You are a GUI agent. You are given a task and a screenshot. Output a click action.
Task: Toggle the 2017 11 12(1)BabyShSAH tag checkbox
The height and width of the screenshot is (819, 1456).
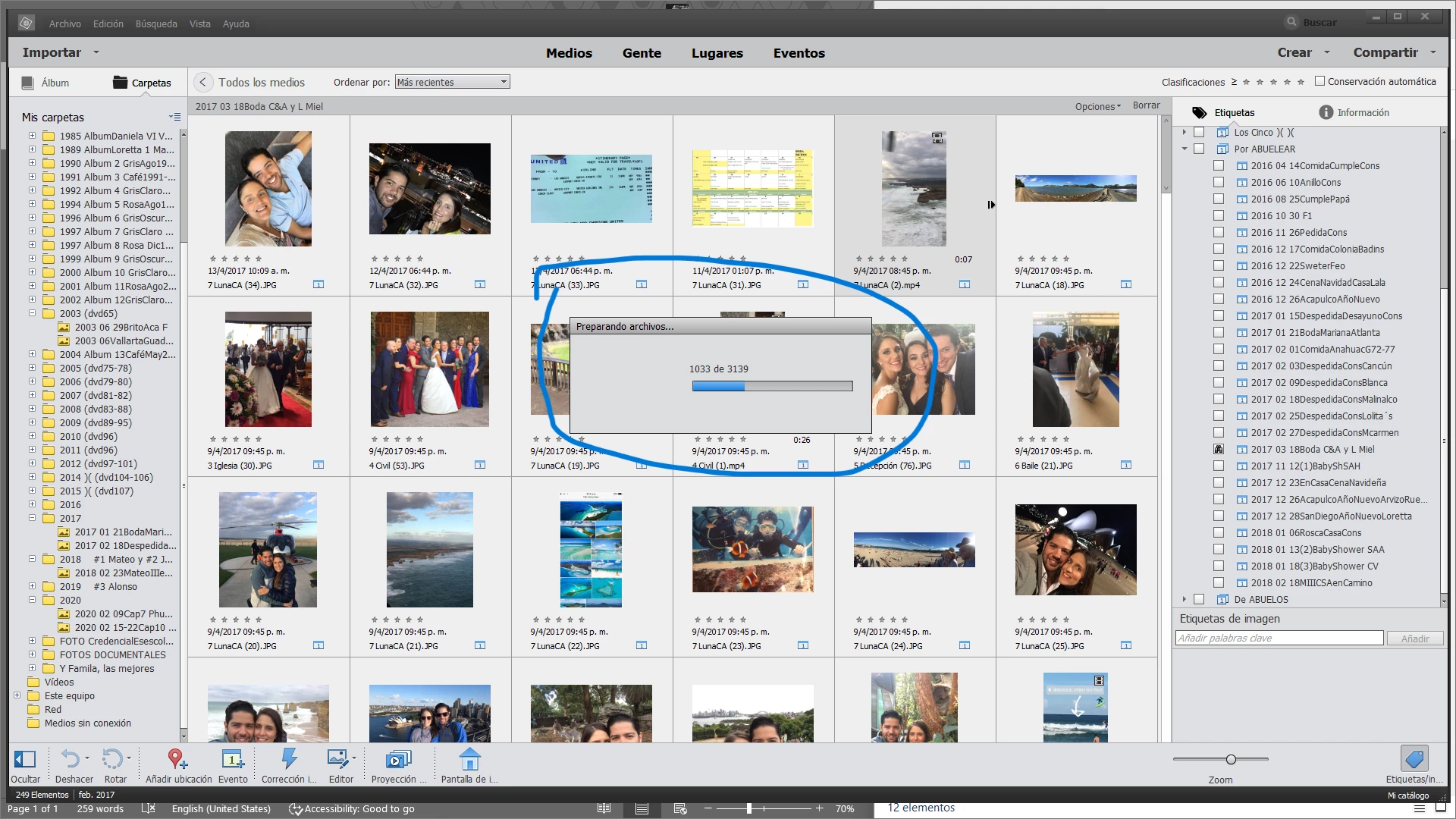pyautogui.click(x=1219, y=466)
